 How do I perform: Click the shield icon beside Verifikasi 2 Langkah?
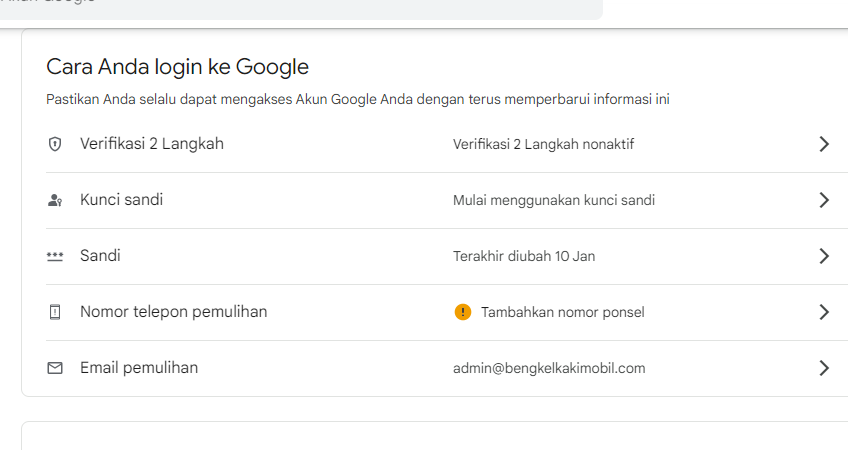pos(55,144)
